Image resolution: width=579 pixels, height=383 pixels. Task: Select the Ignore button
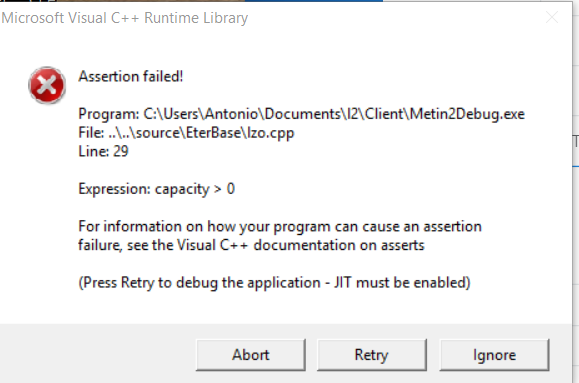(x=494, y=355)
